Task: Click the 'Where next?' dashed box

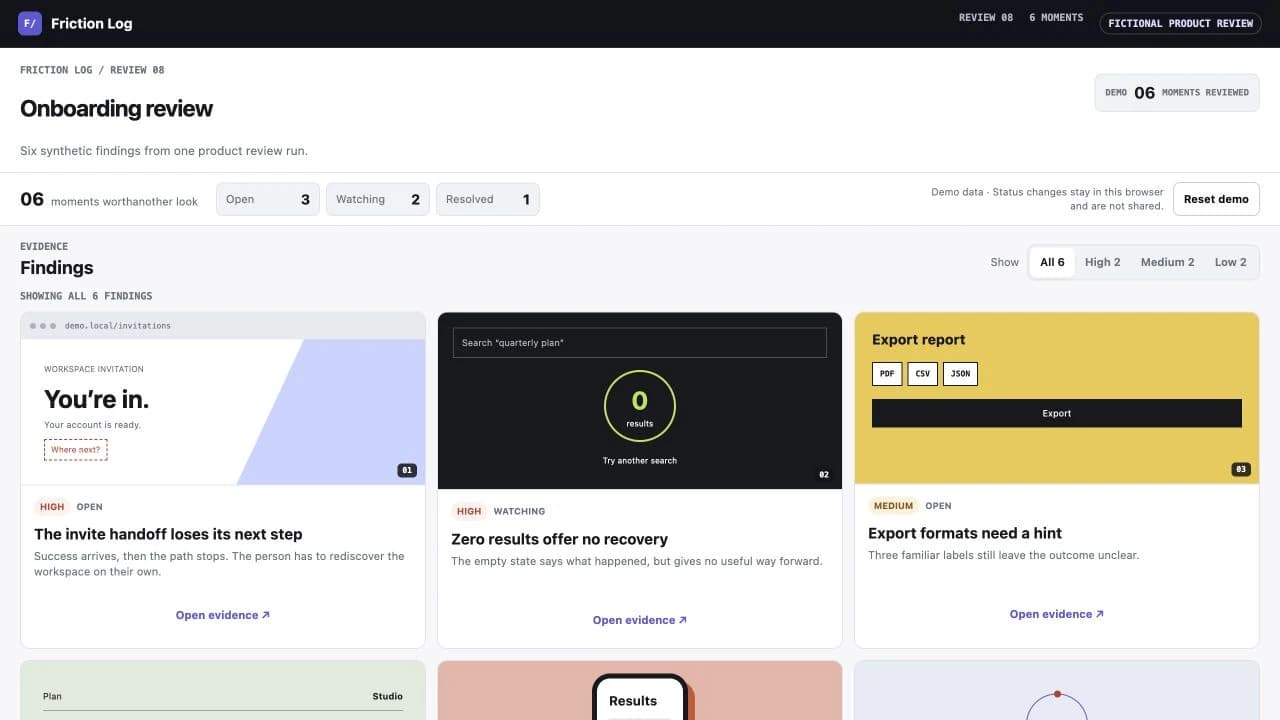Action: click(76, 450)
